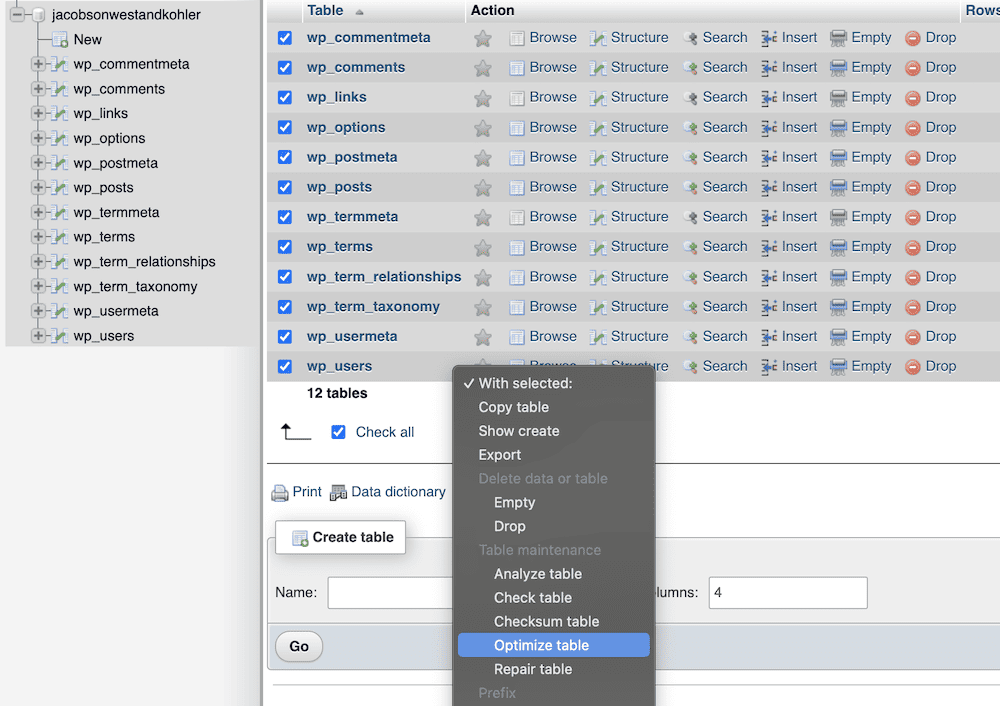The image size is (1000, 706).
Task: Click the red Drop icon for wp_comments
Action: click(x=913, y=68)
